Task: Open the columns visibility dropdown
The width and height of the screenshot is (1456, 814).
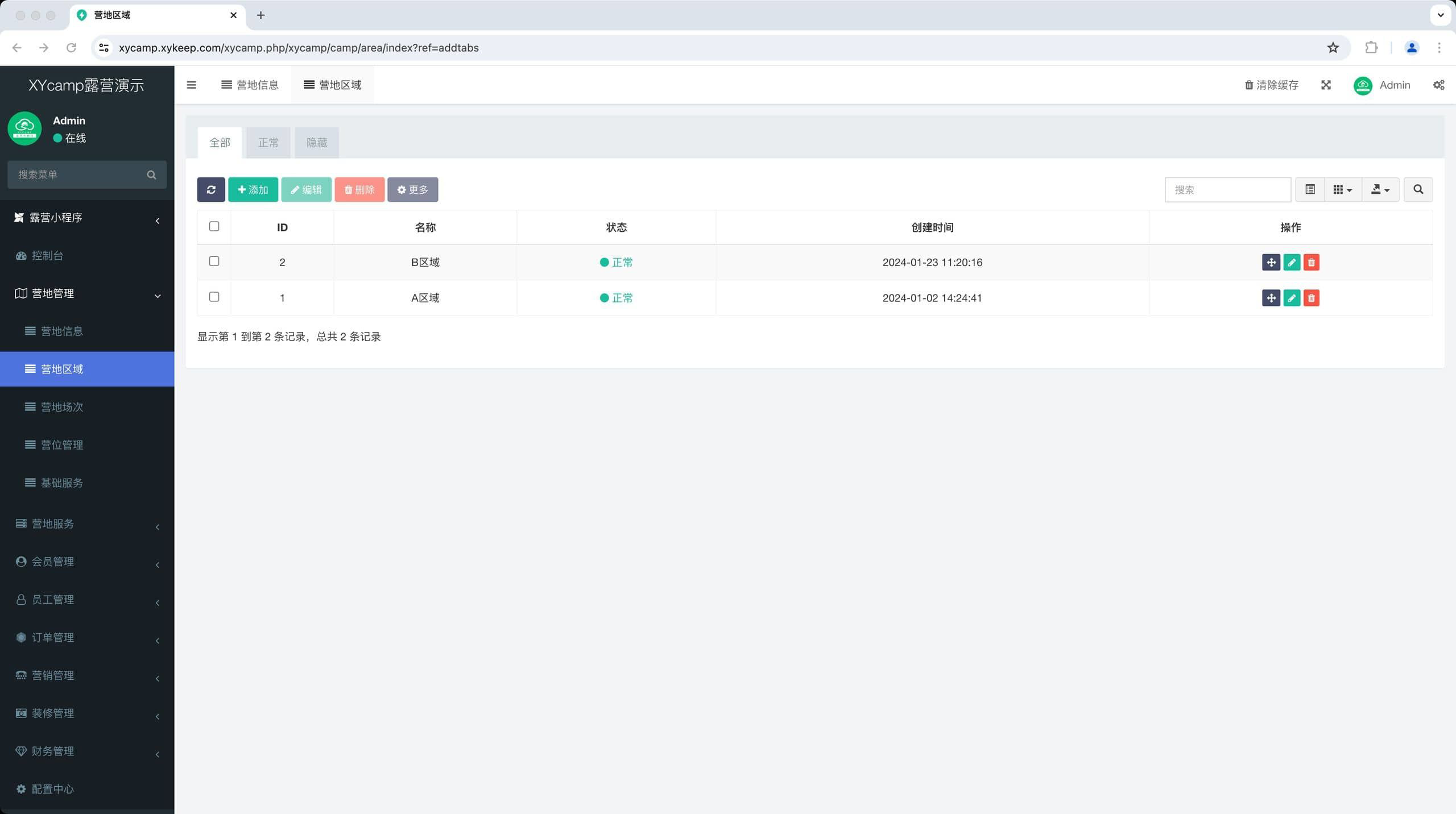Action: pos(1342,189)
